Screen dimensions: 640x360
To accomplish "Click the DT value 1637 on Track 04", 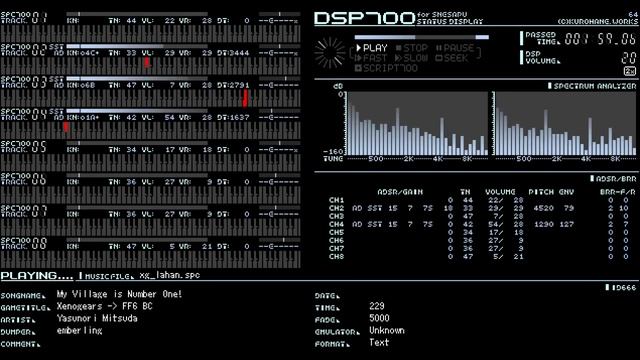I will click(240, 118).
